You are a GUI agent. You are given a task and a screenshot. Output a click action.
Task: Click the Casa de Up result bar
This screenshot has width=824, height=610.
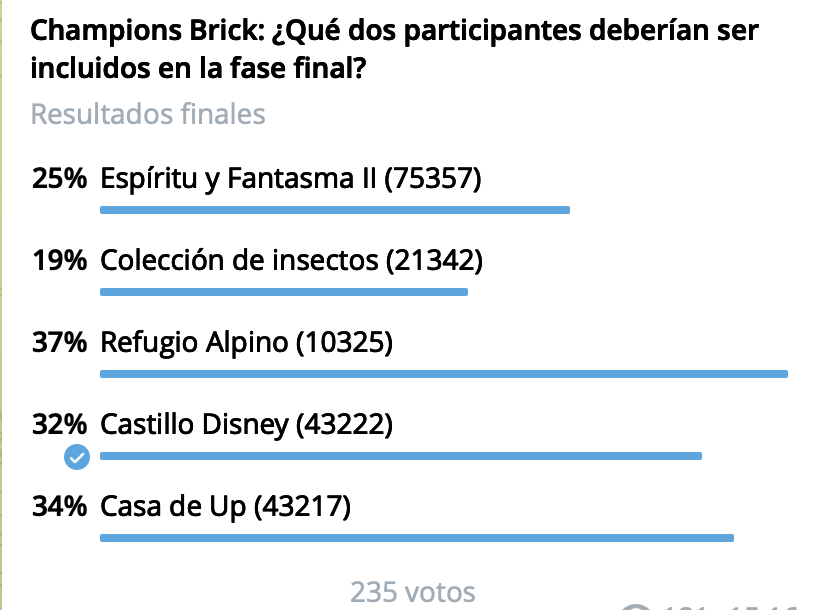tap(417, 538)
